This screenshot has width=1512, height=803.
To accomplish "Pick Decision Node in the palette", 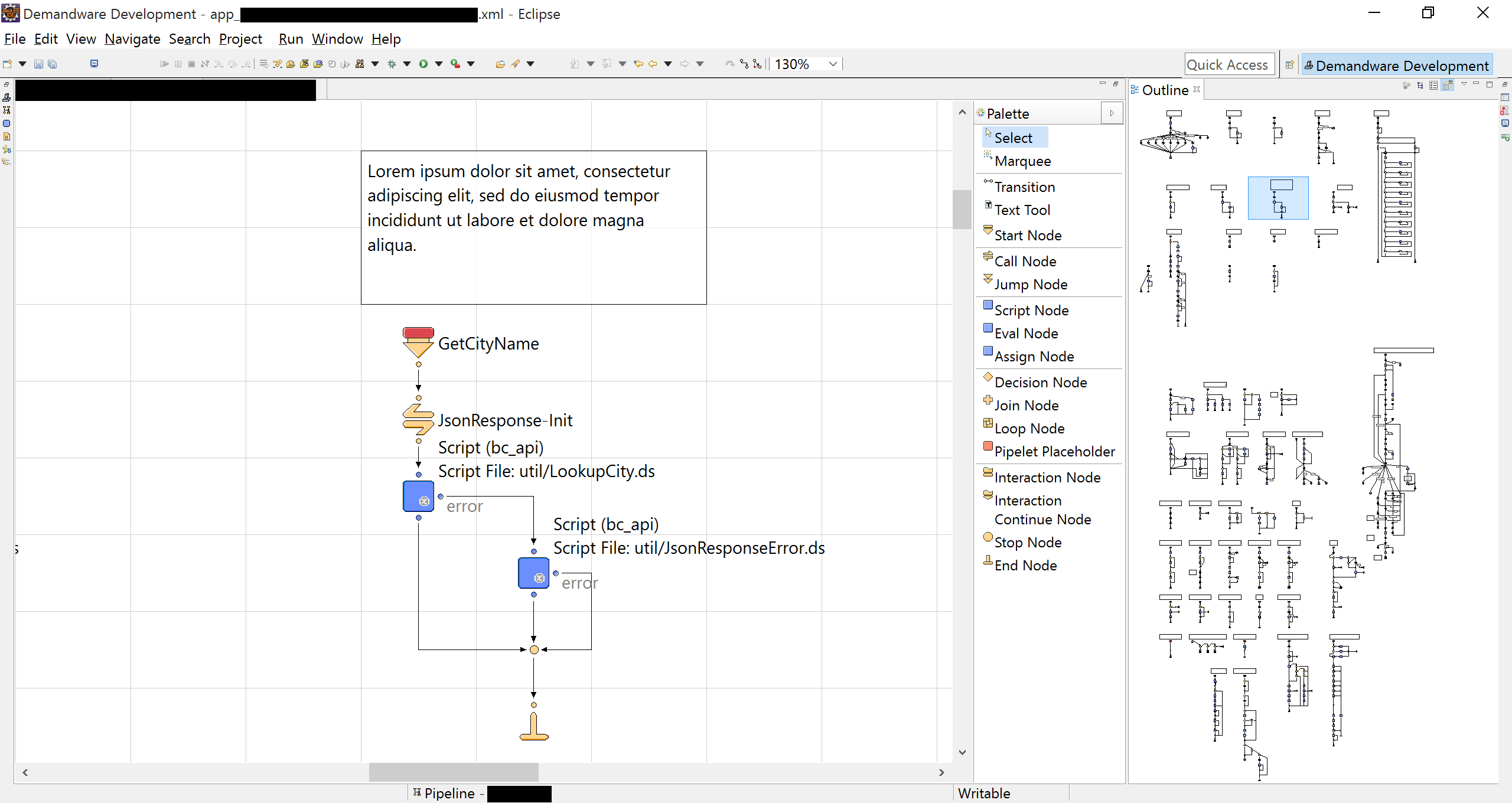I will (x=1041, y=382).
